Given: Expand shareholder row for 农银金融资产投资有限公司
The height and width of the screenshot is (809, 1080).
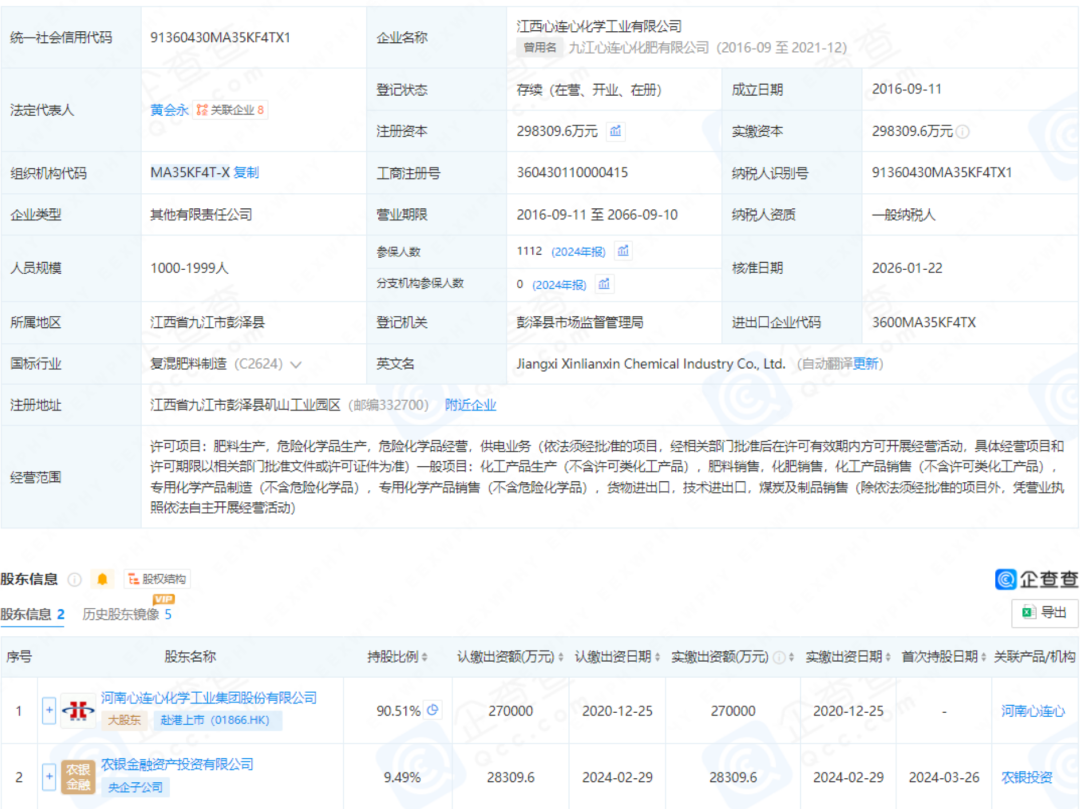Looking at the screenshot, I should click(x=47, y=776).
